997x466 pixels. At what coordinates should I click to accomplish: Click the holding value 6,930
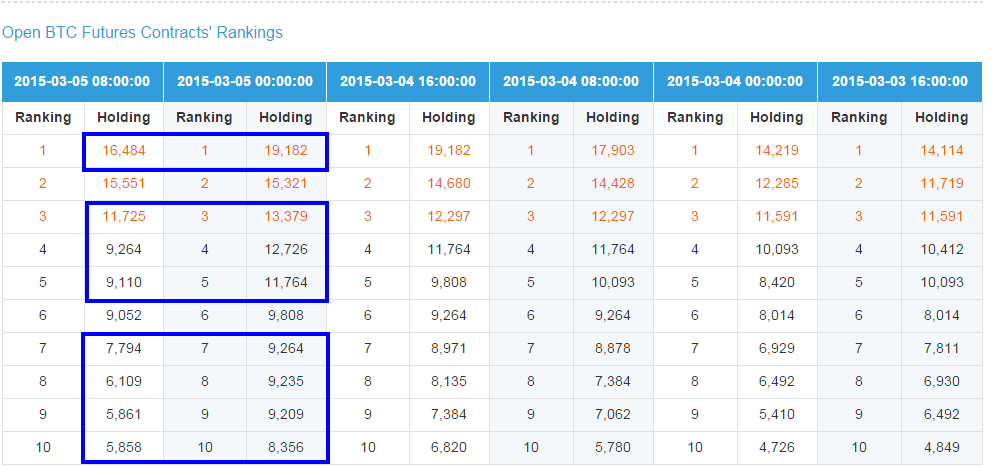click(942, 381)
